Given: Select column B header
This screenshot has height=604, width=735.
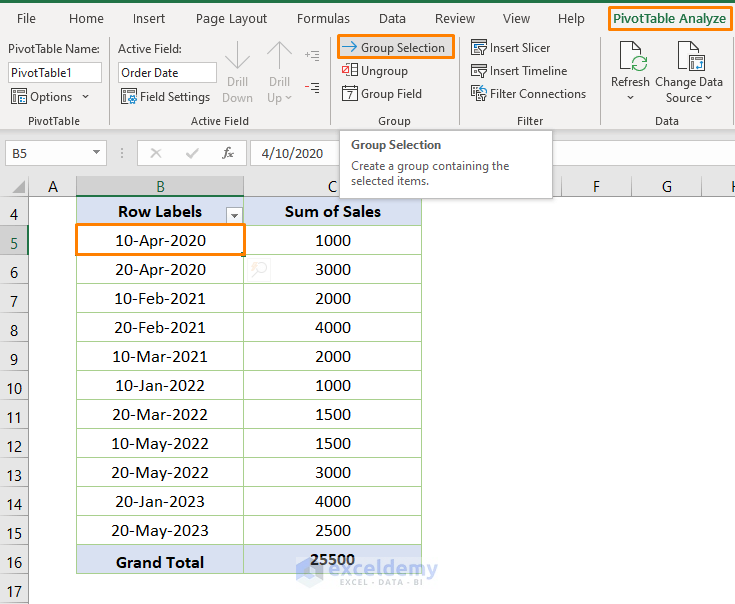Looking at the screenshot, I should click(160, 187).
